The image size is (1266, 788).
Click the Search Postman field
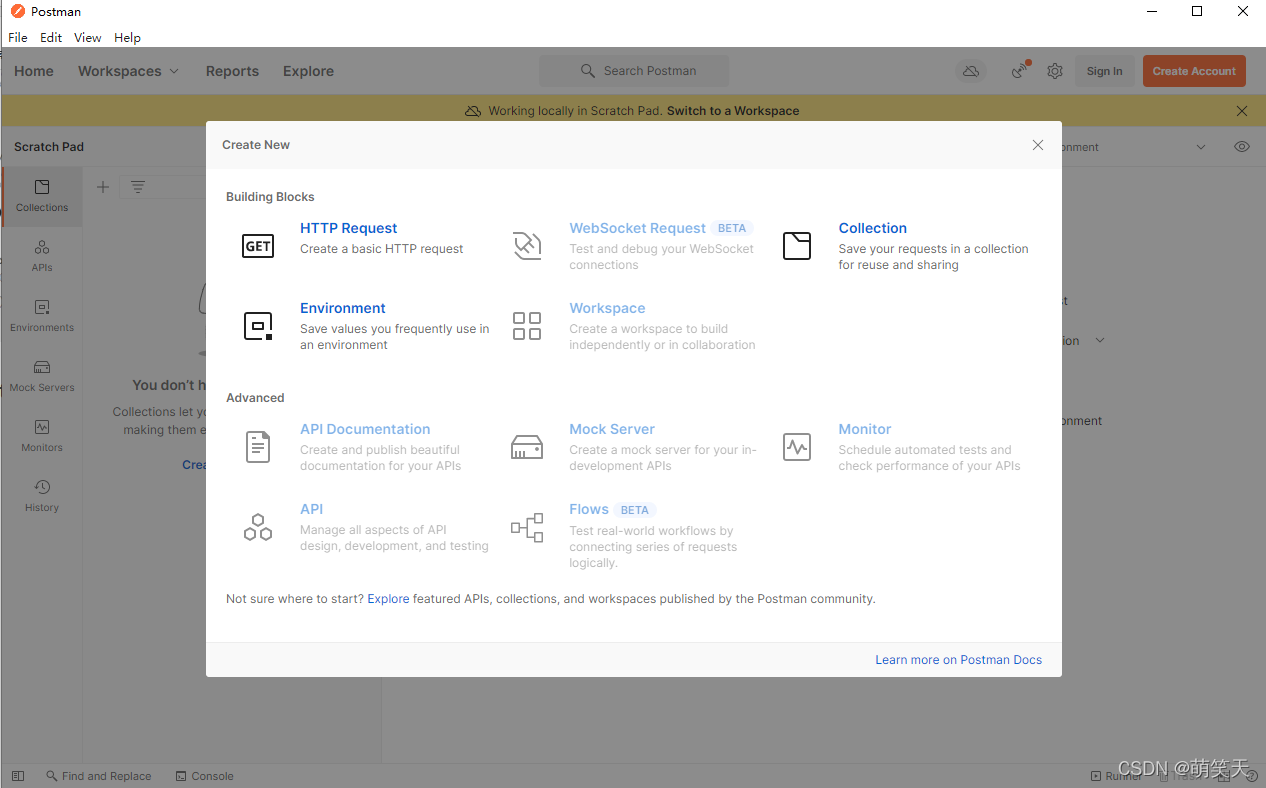pyautogui.click(x=634, y=71)
